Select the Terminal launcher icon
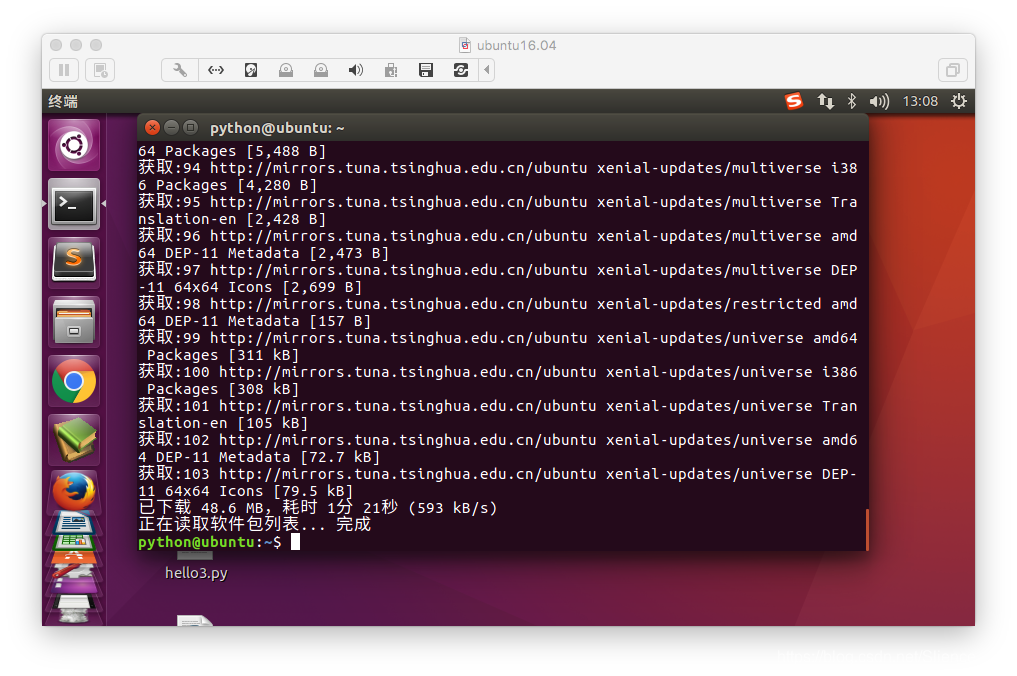Image resolution: width=1017 pixels, height=676 pixels. coord(74,204)
